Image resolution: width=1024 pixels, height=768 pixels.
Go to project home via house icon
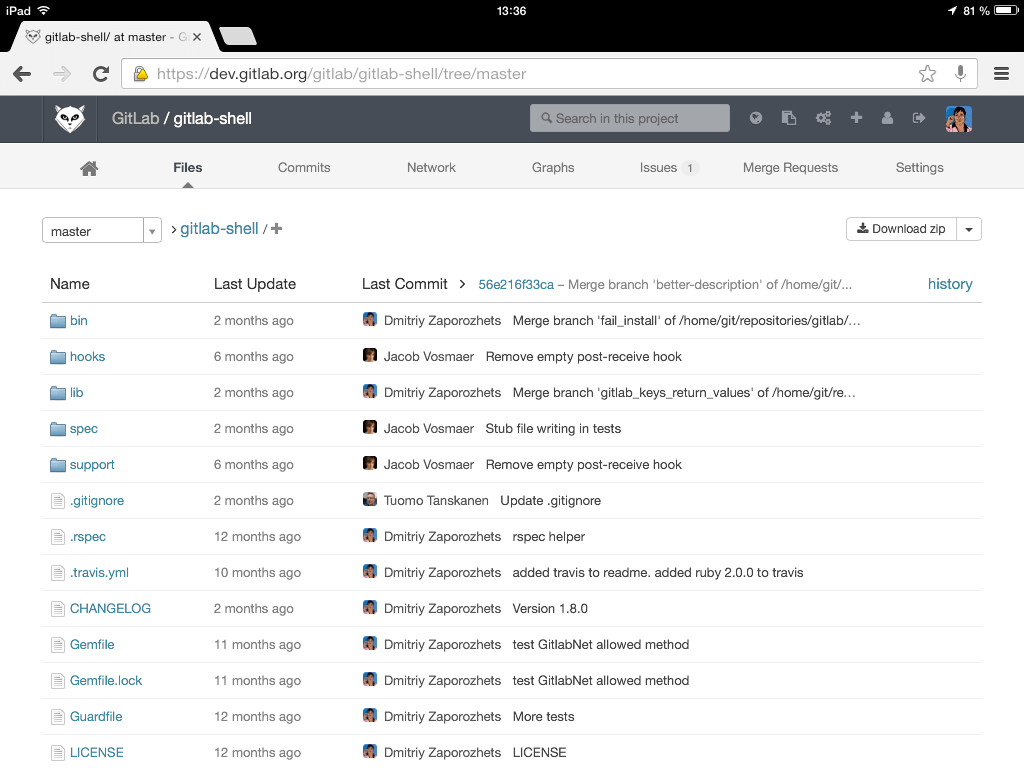pyautogui.click(x=89, y=168)
